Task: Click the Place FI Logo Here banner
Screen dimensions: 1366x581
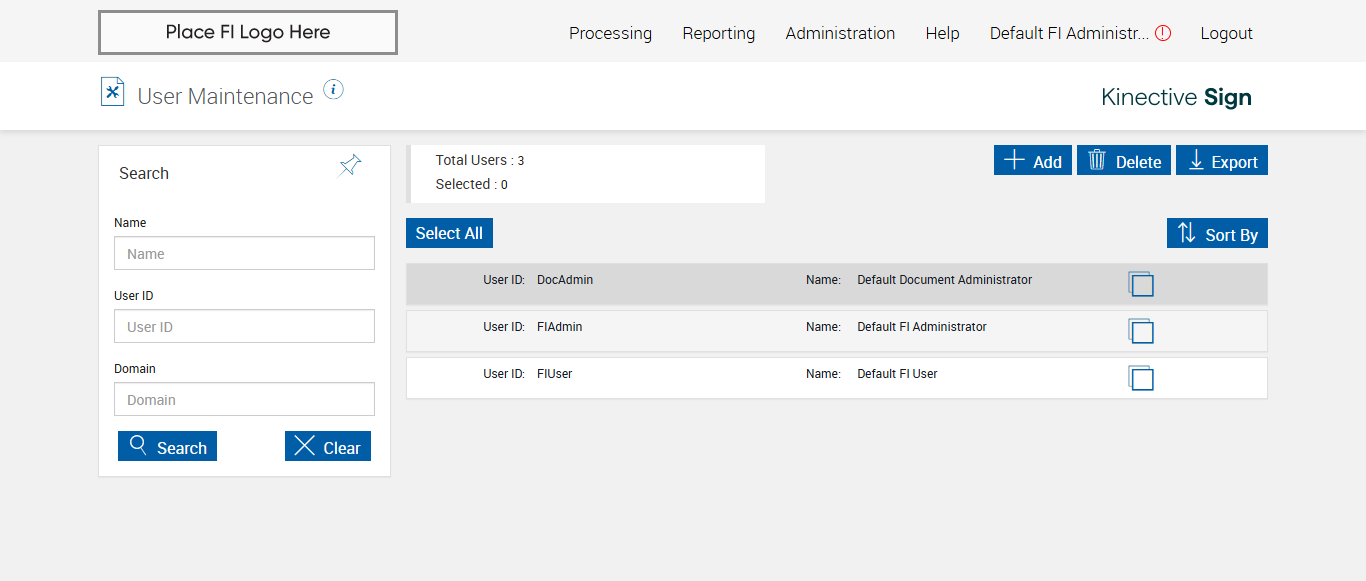Action: 248,32
